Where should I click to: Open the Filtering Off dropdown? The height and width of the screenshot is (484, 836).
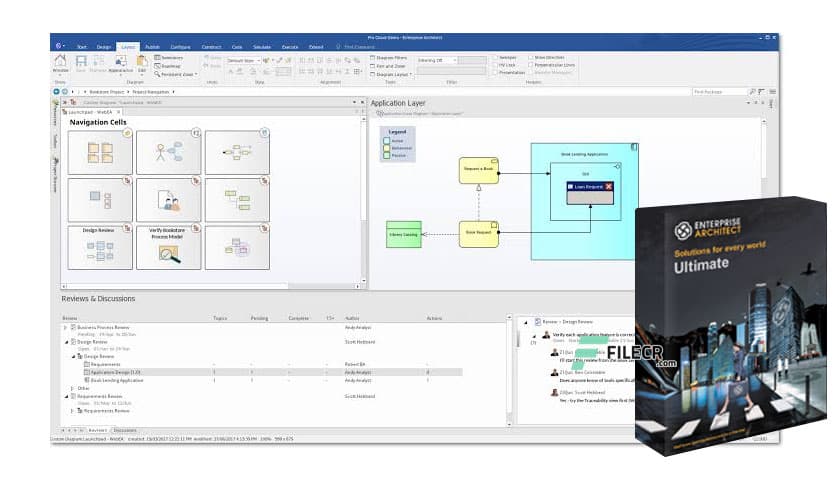click(437, 60)
